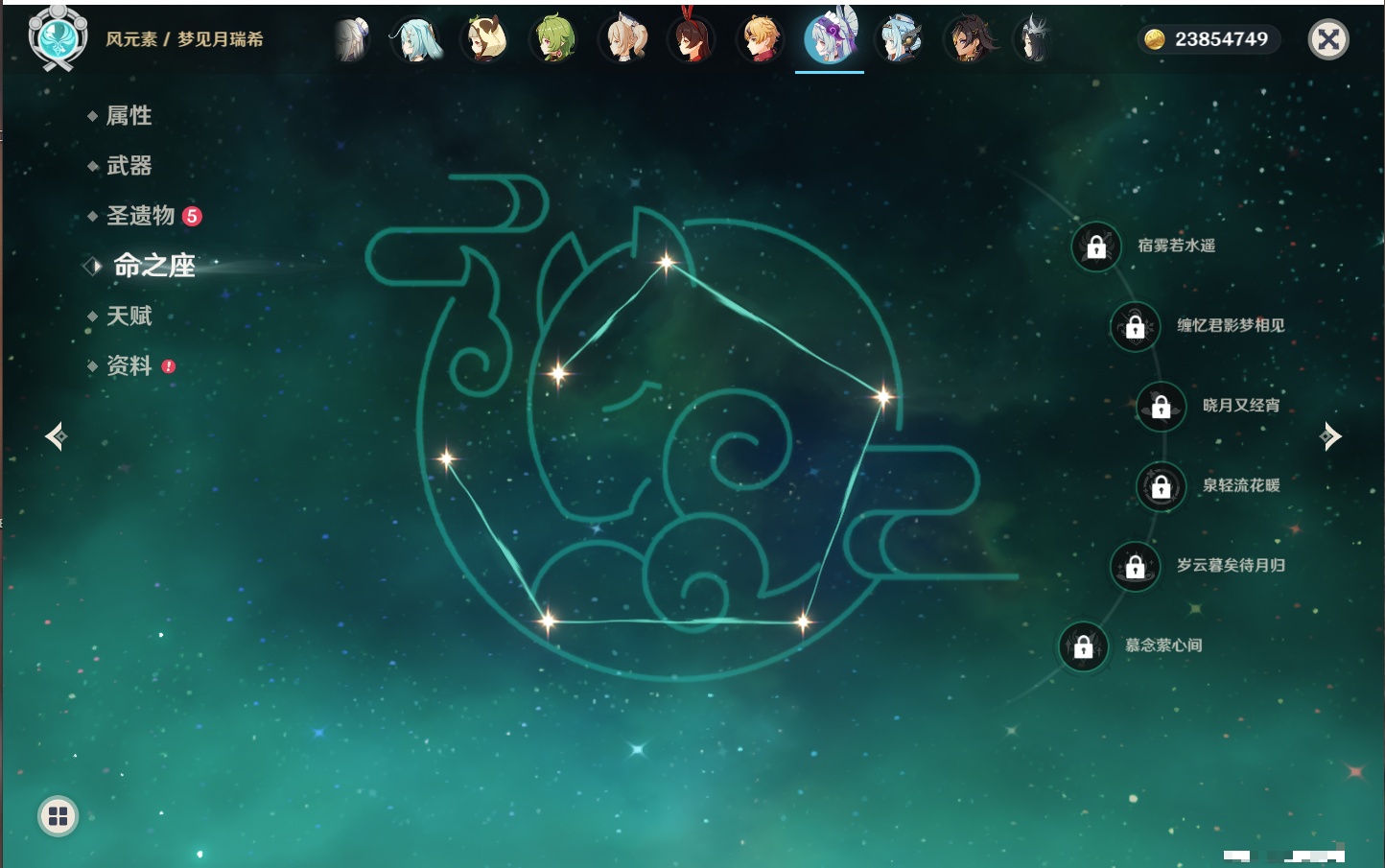Select the faded white-haired character portrait
This screenshot has width=1385, height=868.
[x=351, y=40]
